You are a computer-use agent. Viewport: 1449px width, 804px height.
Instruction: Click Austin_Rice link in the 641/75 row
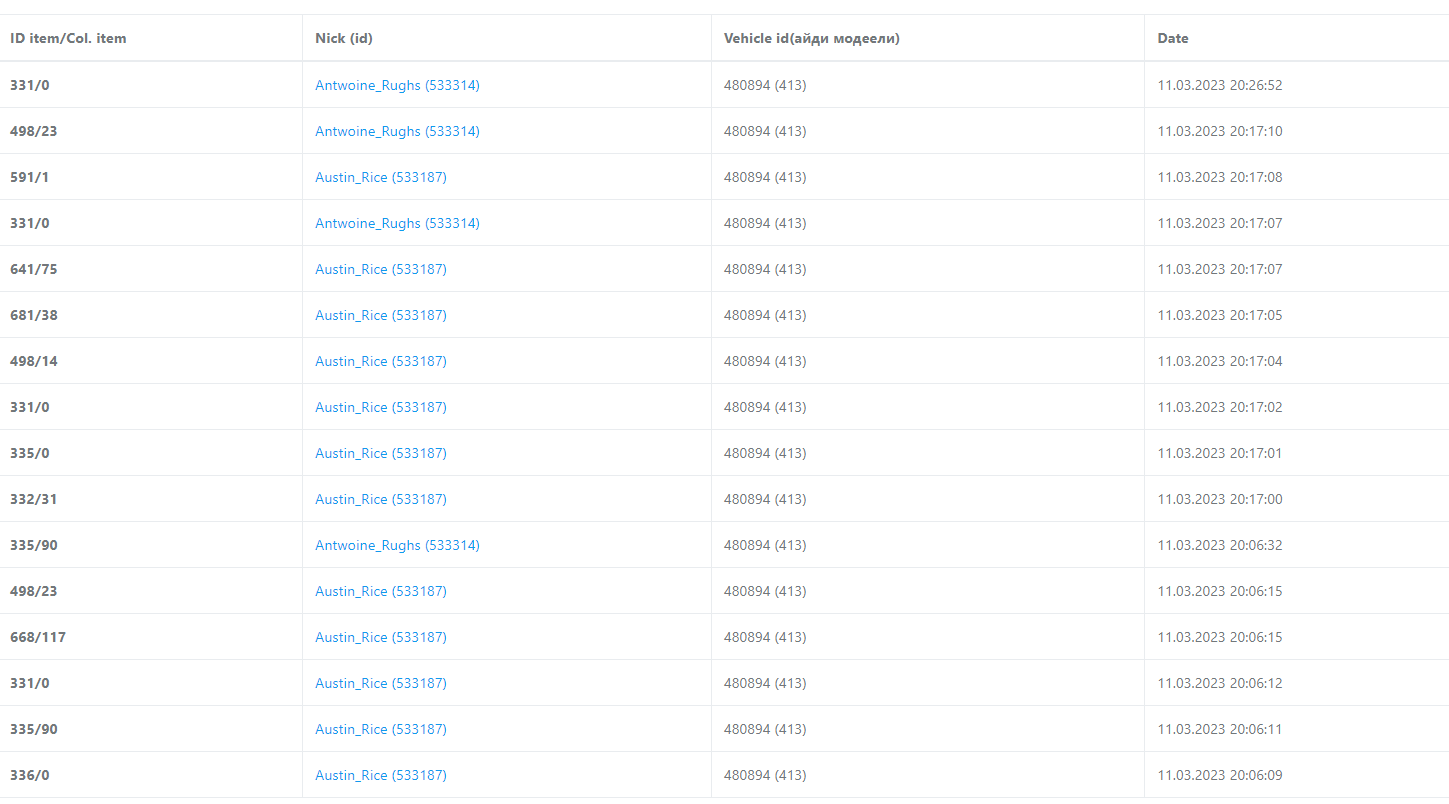click(380, 270)
